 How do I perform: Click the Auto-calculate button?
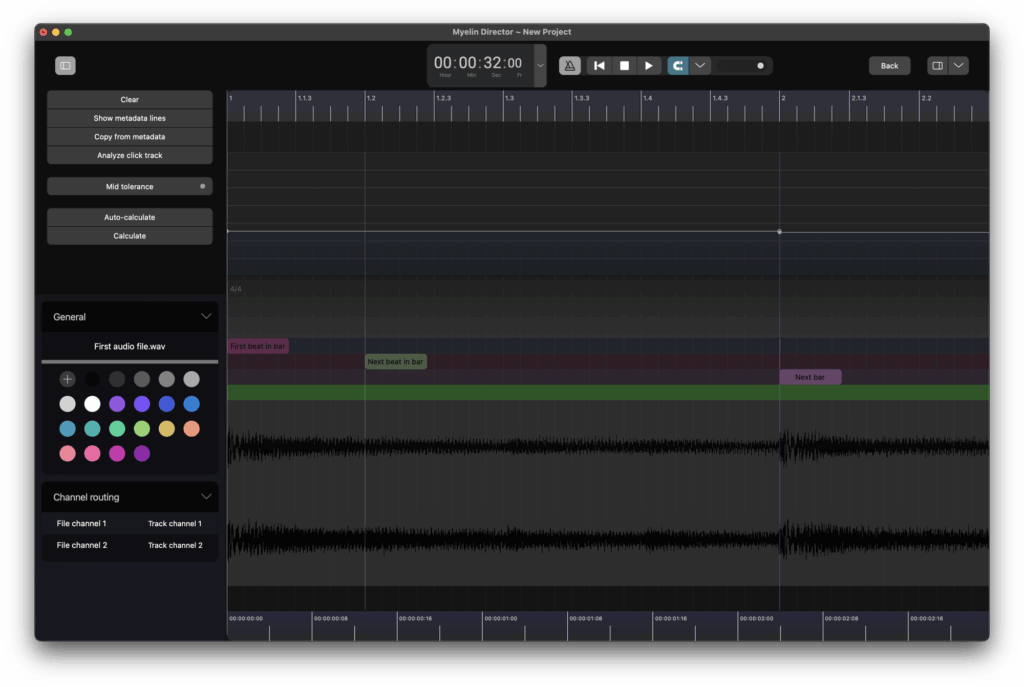130,217
